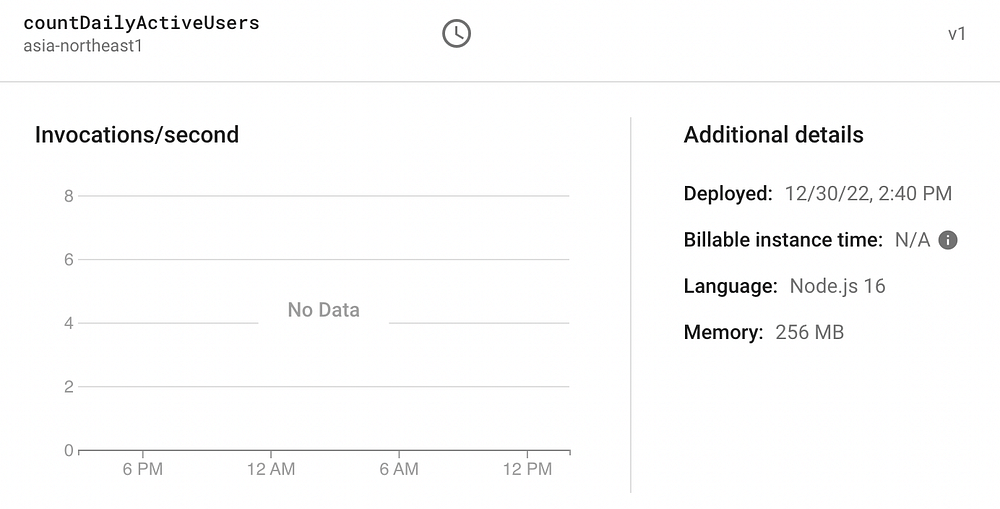This screenshot has height=509, width=1000.
Task: Click the 12 AM axis marker
Action: pos(270,469)
